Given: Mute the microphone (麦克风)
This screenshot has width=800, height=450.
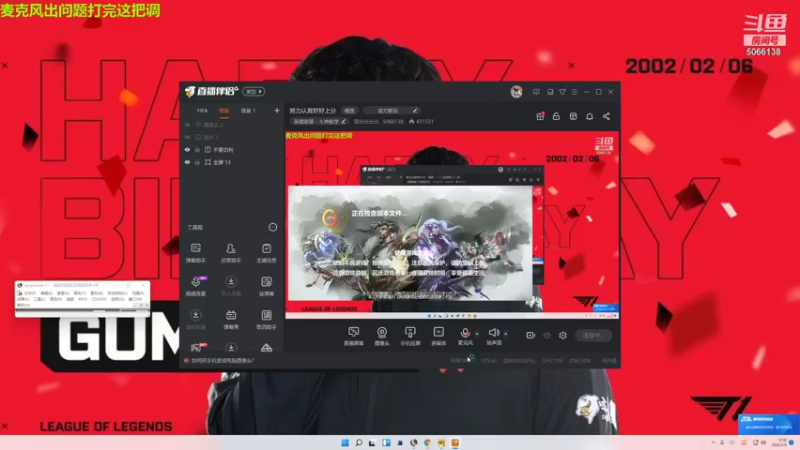Looking at the screenshot, I should click(x=465, y=336).
